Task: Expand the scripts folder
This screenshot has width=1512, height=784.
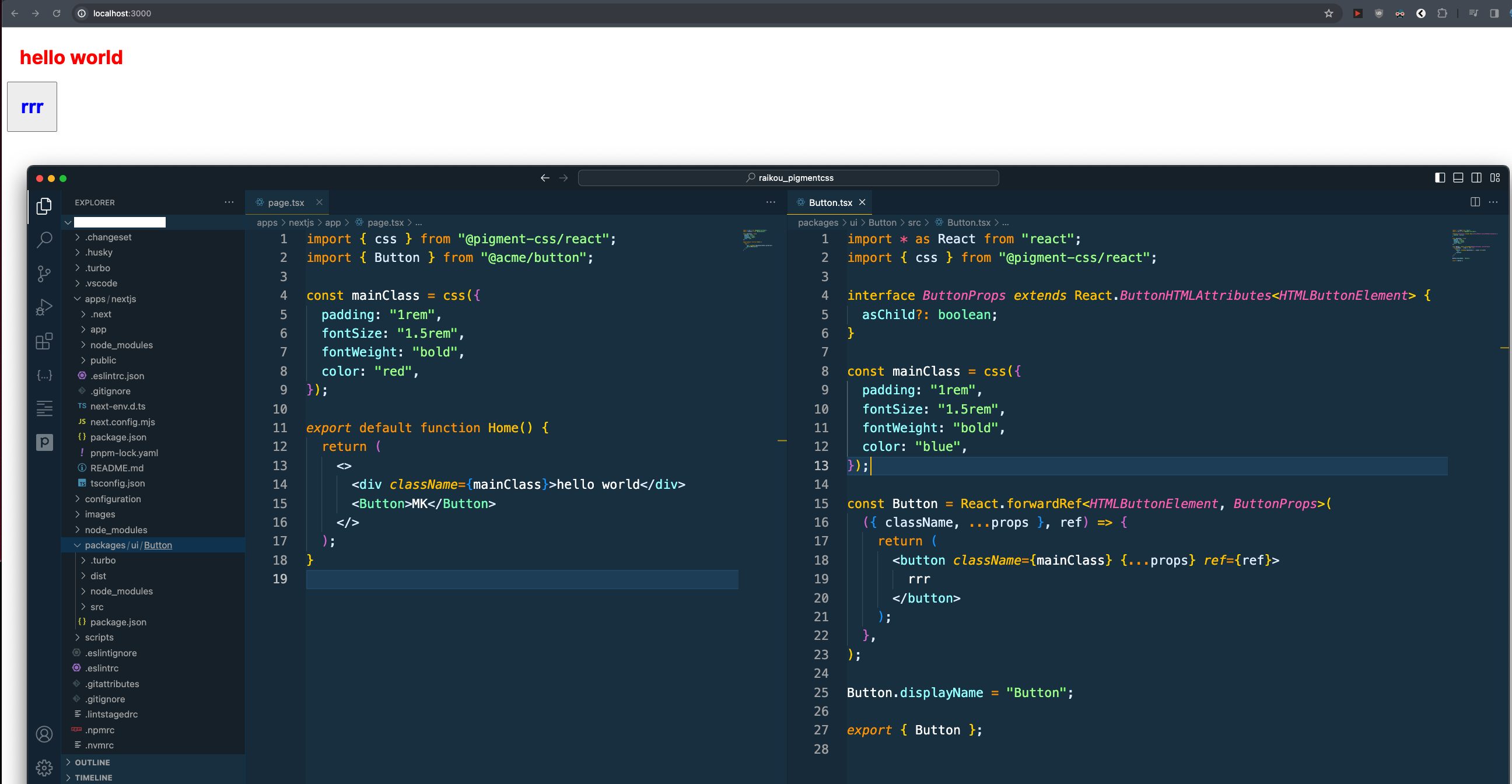Action: [153, 638]
